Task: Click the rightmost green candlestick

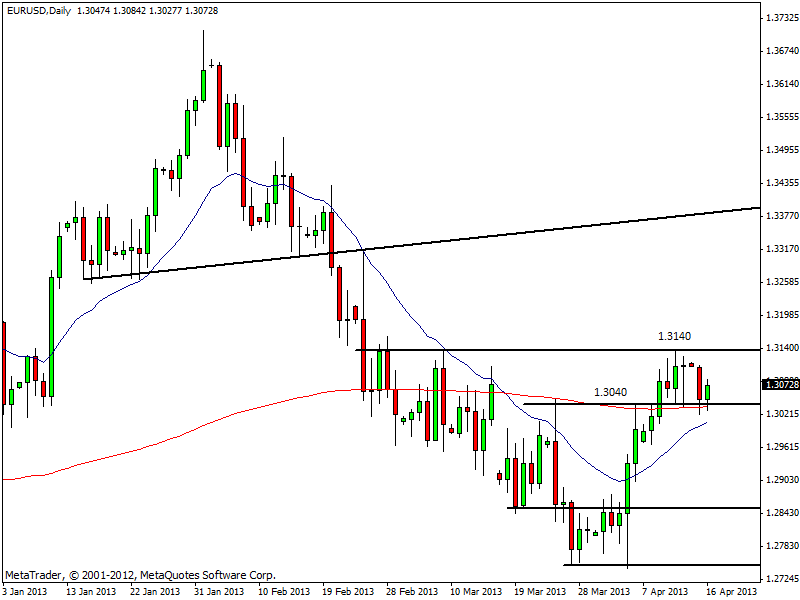Action: pos(708,390)
